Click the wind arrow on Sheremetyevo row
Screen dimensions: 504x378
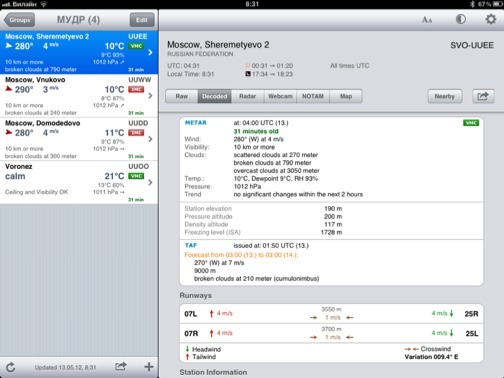(9, 45)
